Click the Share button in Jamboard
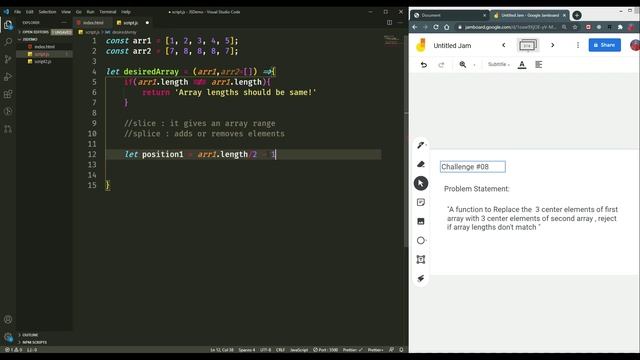This screenshot has width=640, height=360. 604,45
